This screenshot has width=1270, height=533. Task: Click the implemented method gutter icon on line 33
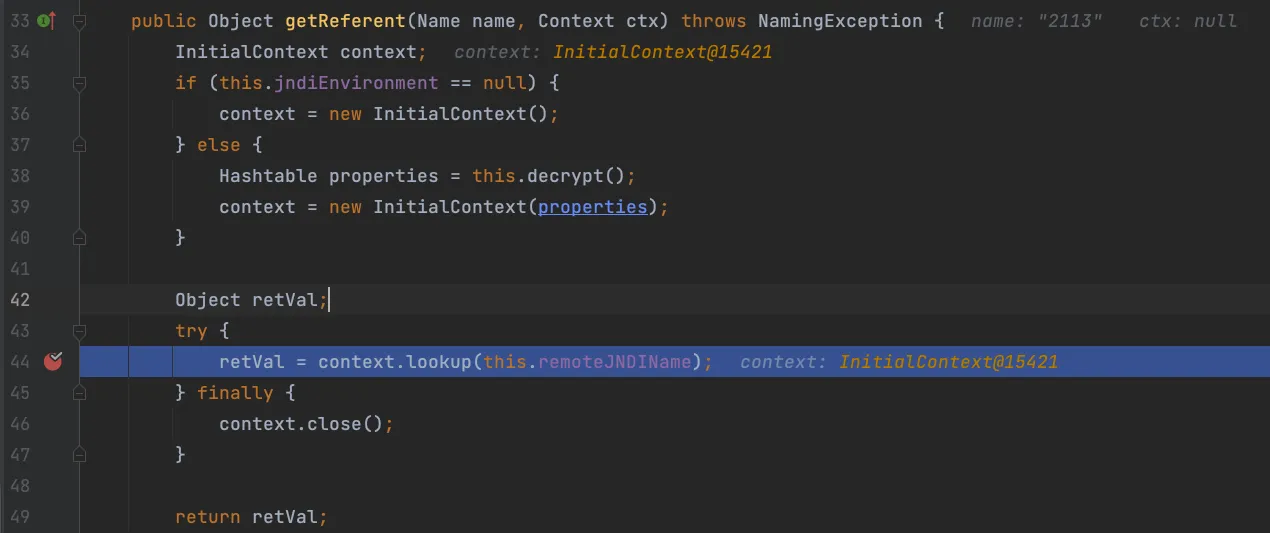(45, 20)
